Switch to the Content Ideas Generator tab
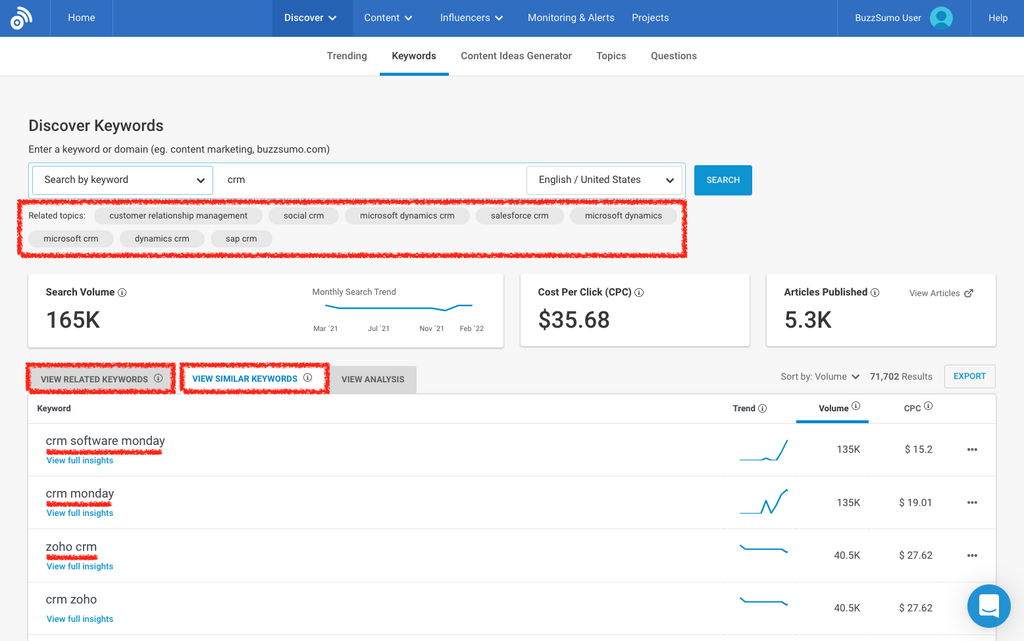 [x=516, y=56]
